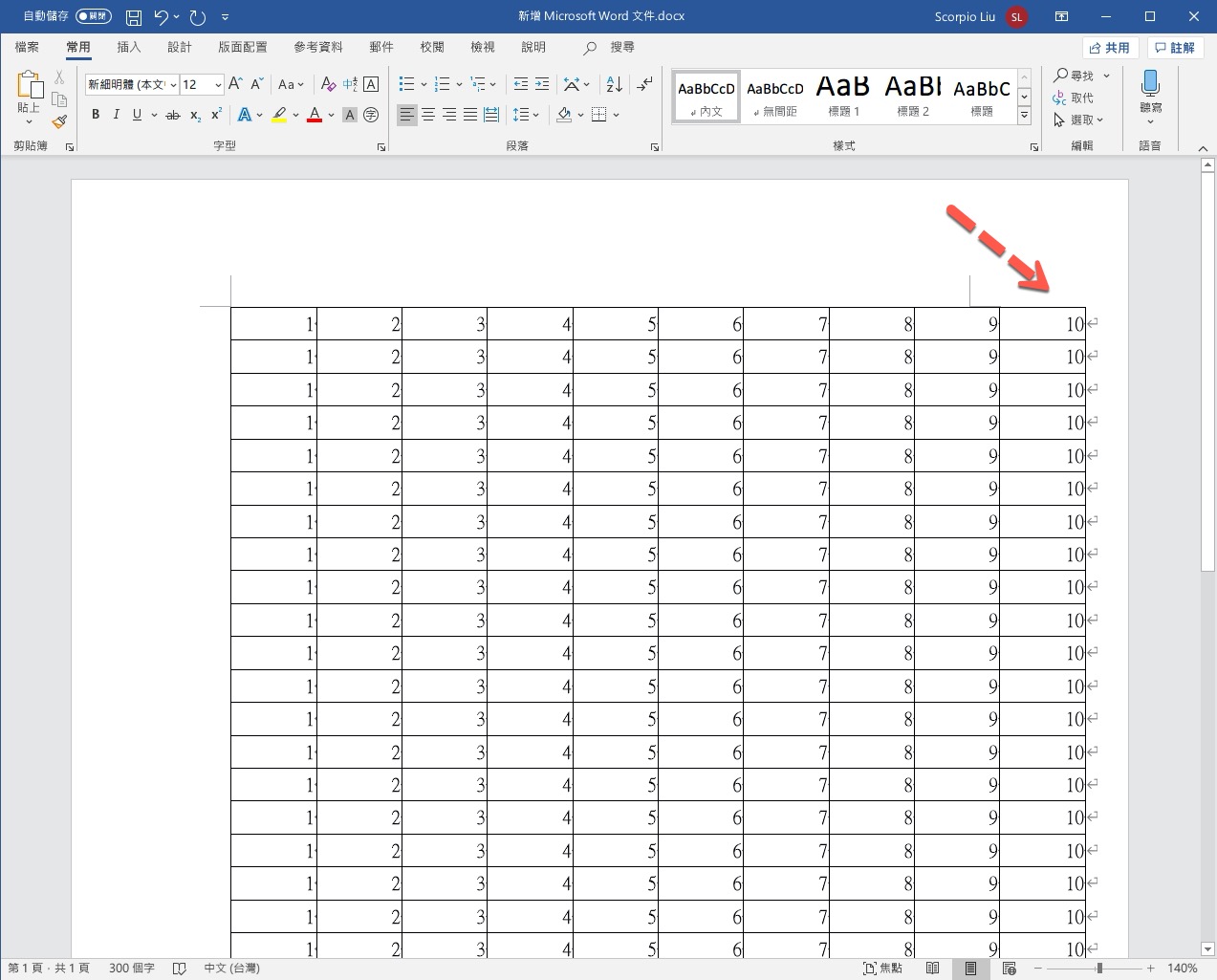Click the Sort icon
The image size is (1217, 980).
(614, 84)
